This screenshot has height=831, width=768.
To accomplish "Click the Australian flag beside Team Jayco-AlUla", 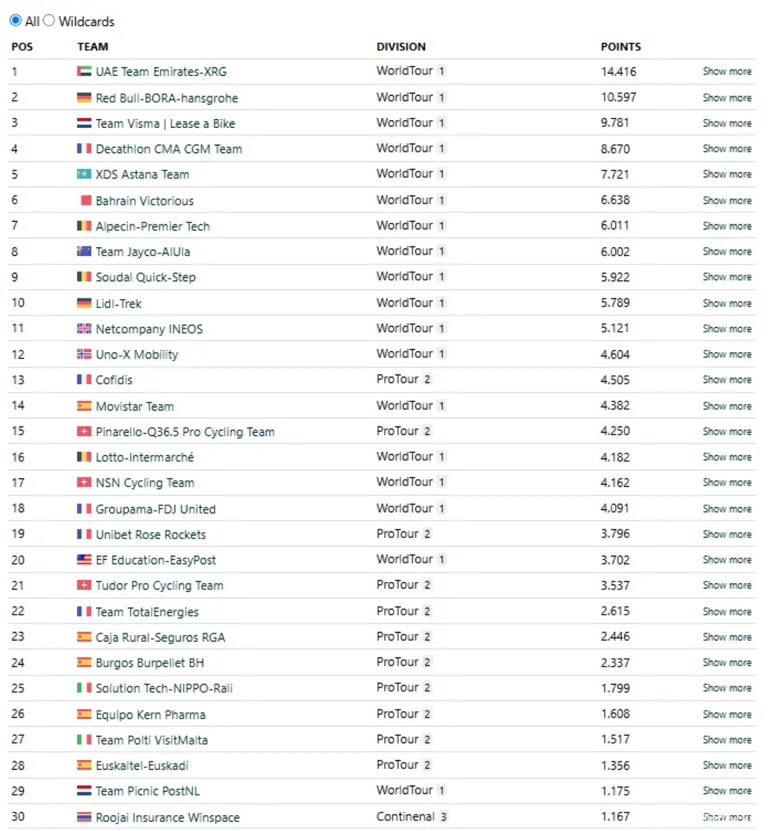I will (84, 251).
